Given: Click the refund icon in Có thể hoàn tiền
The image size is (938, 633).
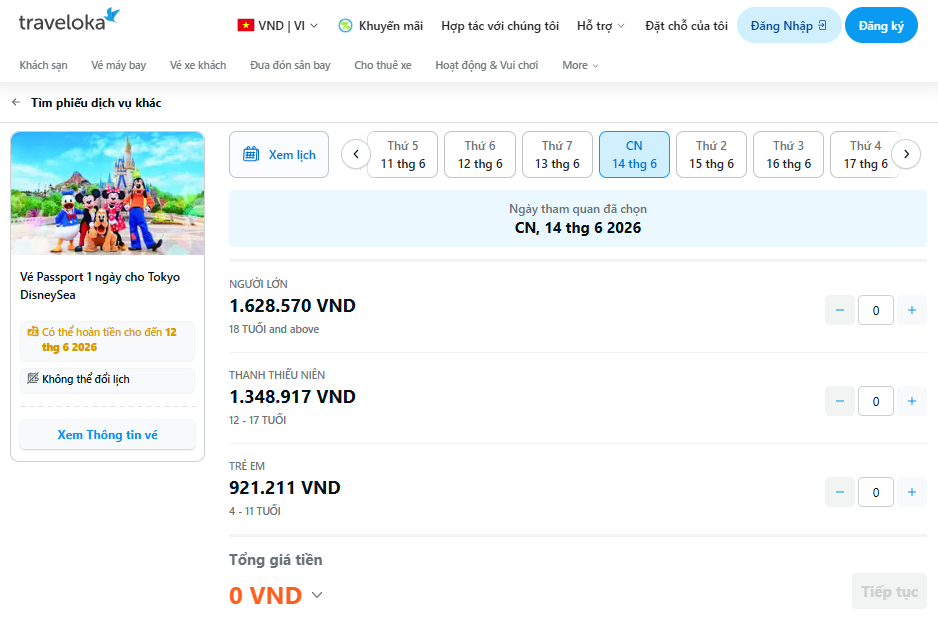Looking at the screenshot, I should point(33,331).
